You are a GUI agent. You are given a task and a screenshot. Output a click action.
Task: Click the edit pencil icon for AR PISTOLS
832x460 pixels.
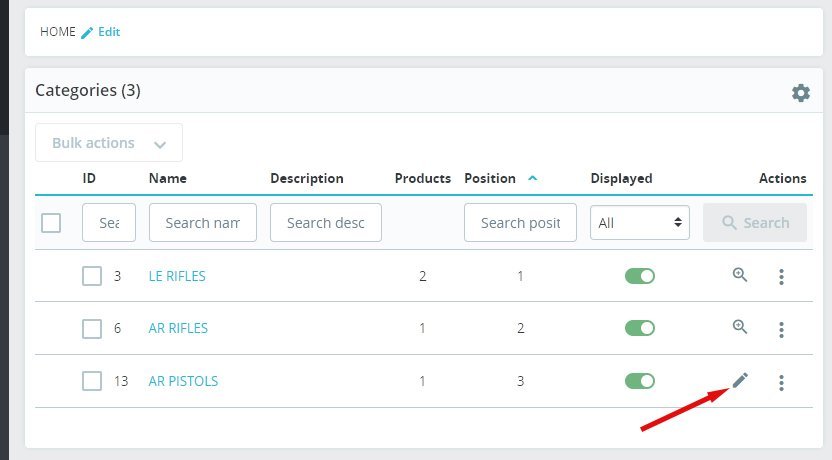(x=740, y=380)
